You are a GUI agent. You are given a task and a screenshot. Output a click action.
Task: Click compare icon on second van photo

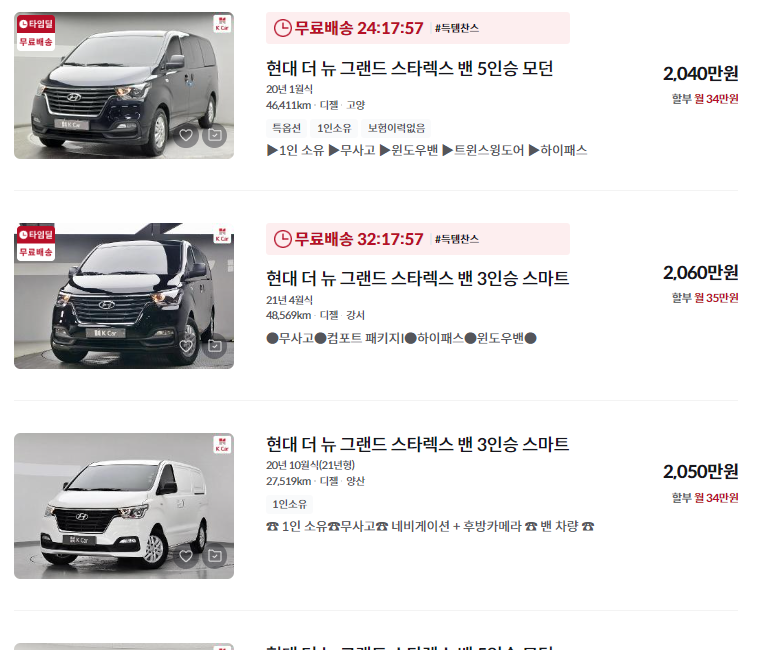tap(215, 346)
